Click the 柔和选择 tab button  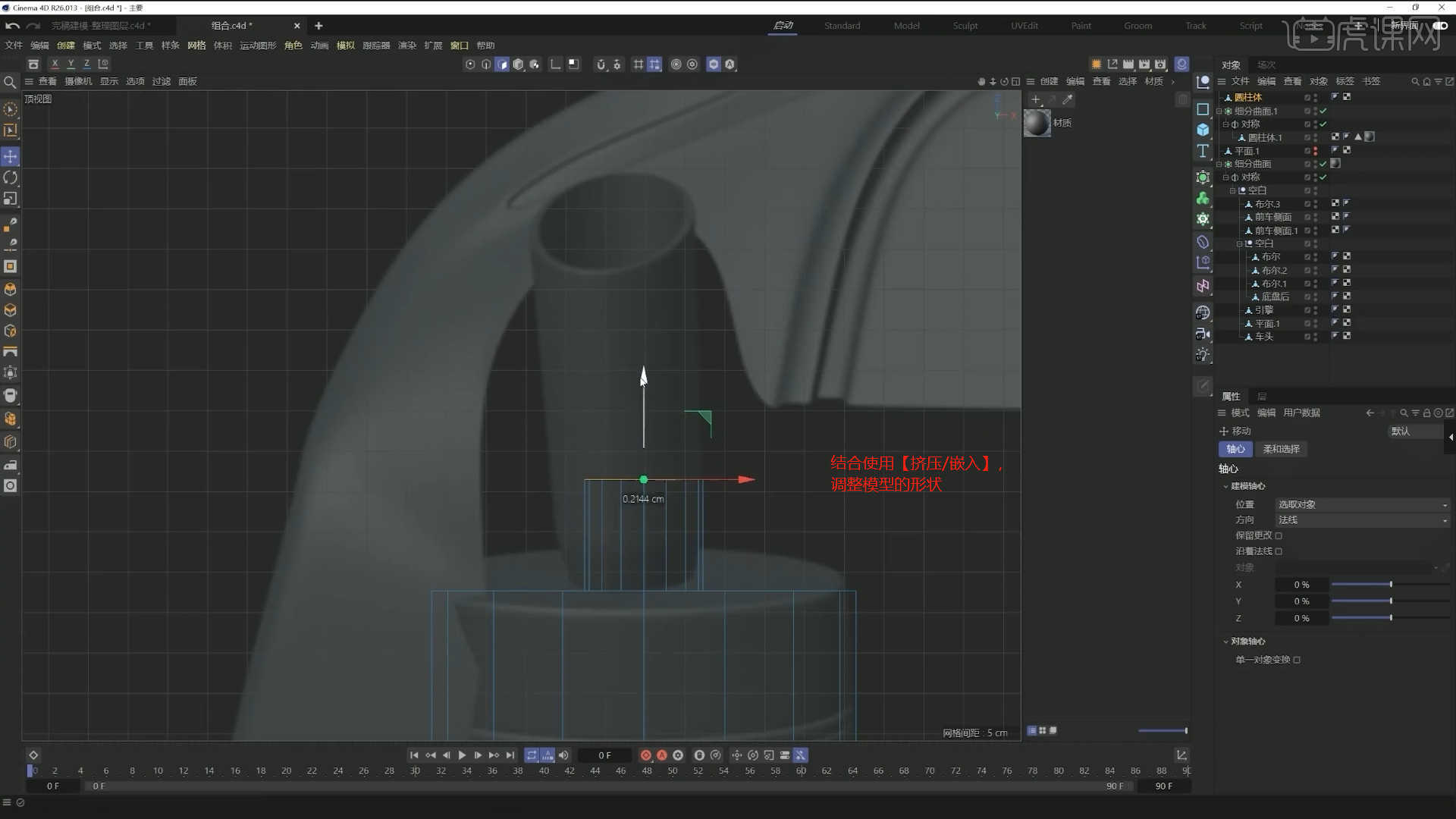coord(1282,449)
